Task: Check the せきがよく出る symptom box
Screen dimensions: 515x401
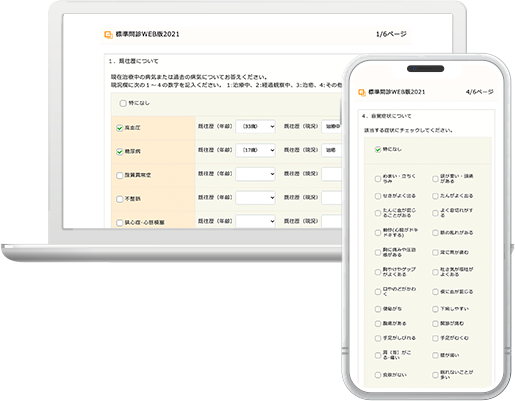Action: (x=378, y=196)
